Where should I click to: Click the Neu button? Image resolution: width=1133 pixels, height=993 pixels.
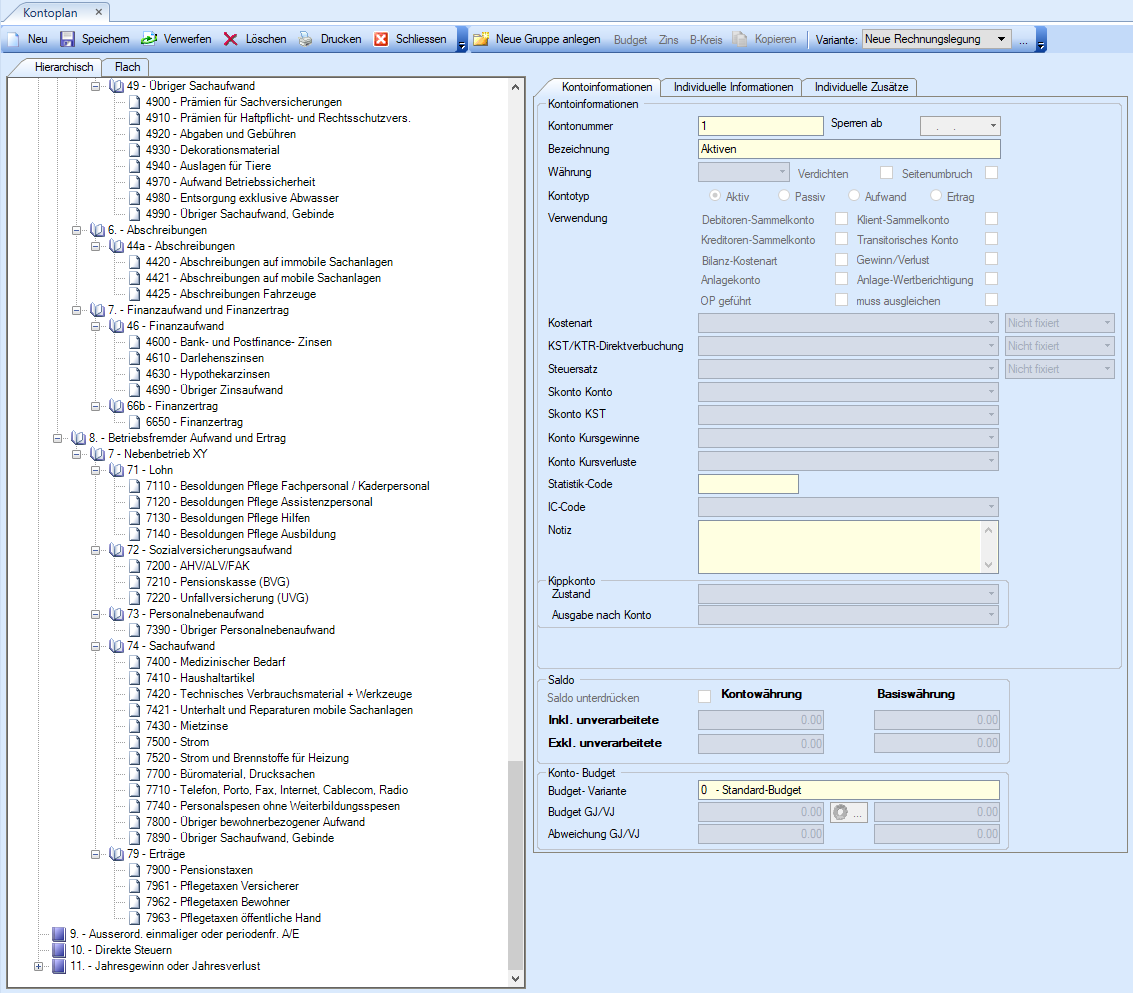click(x=29, y=39)
